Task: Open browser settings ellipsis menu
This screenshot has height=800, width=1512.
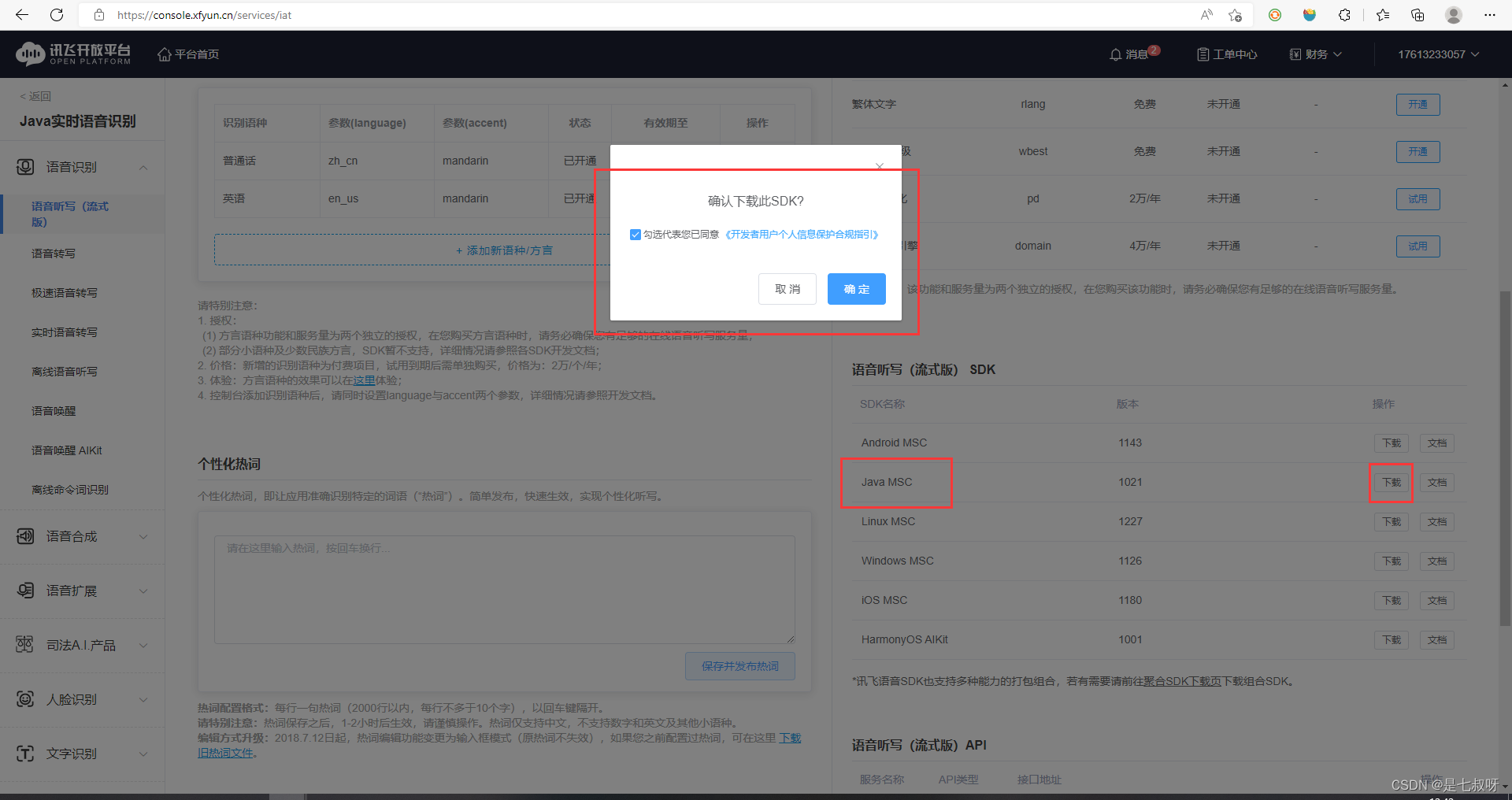Action: (x=1489, y=15)
